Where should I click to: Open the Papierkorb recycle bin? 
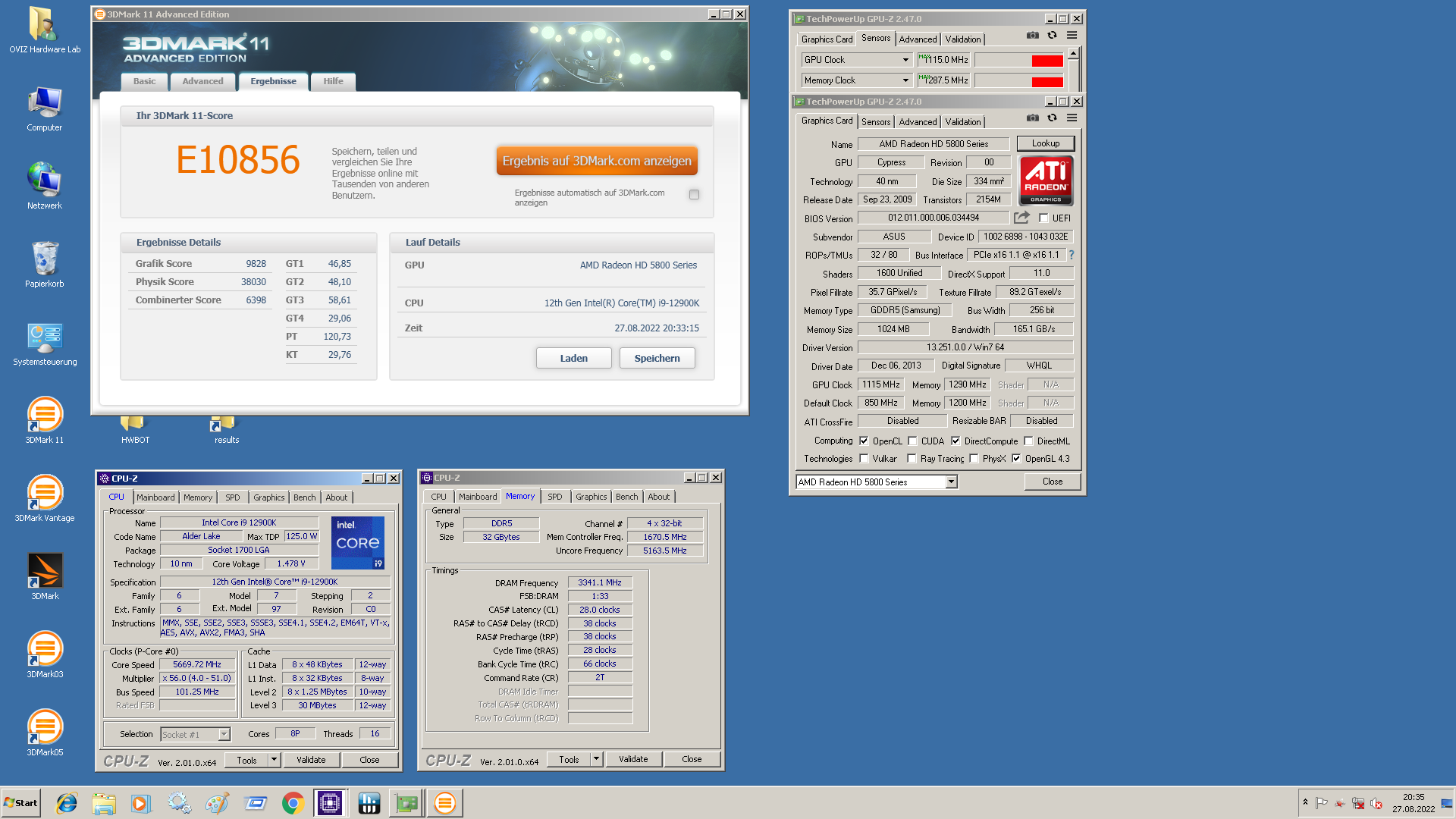[x=45, y=265]
